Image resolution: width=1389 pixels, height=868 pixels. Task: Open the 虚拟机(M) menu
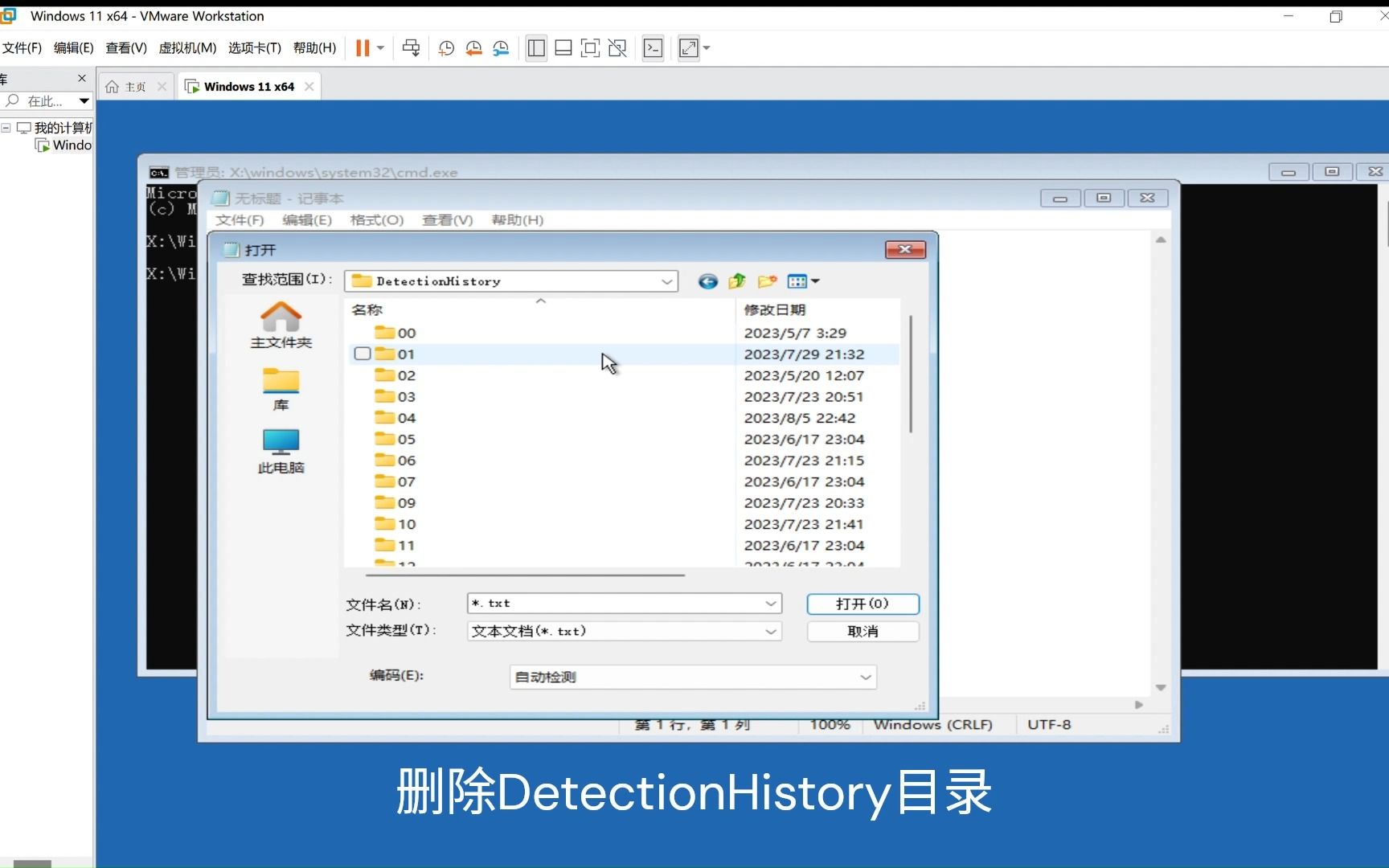187,47
